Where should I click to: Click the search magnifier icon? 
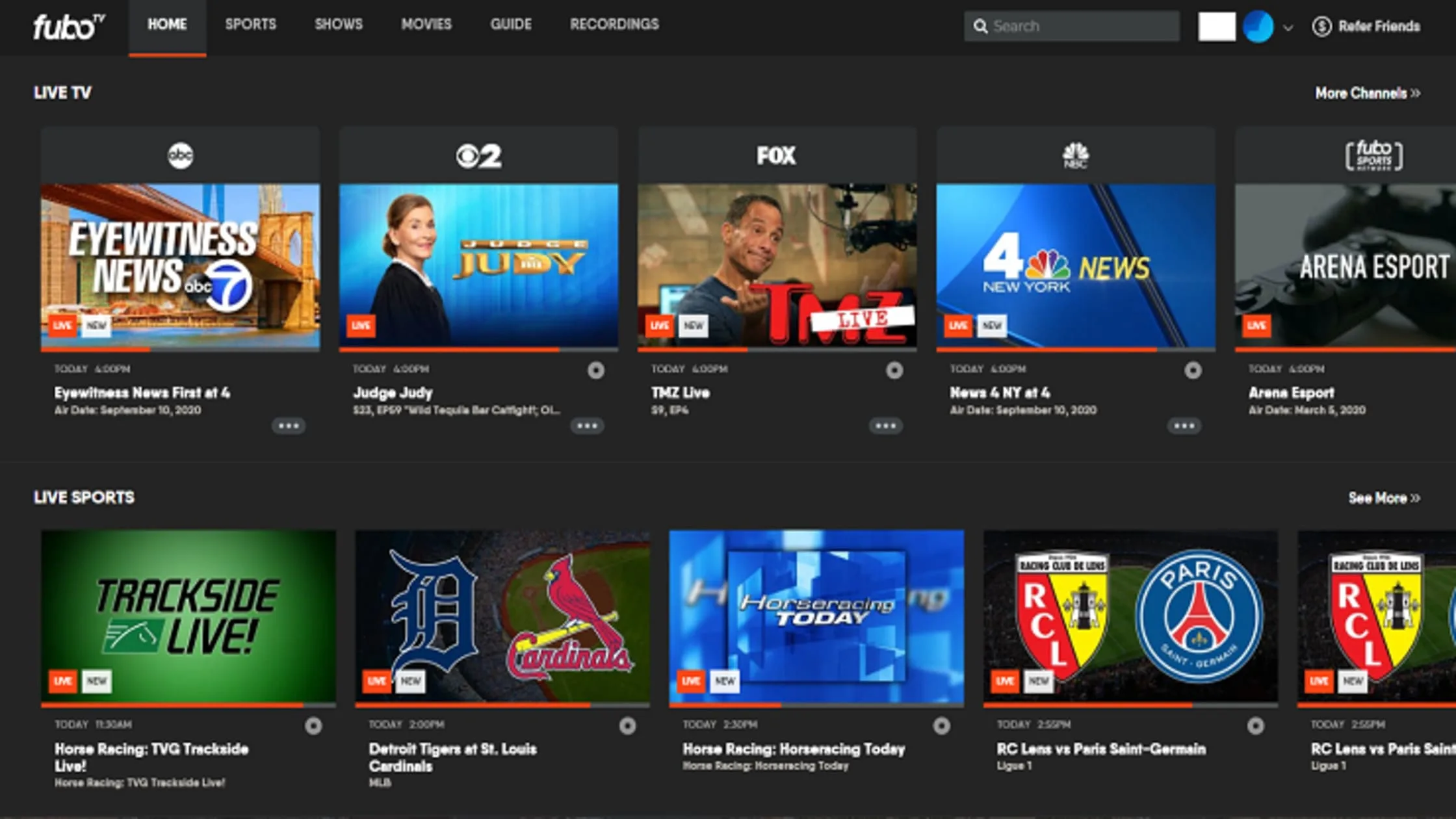pos(981,26)
